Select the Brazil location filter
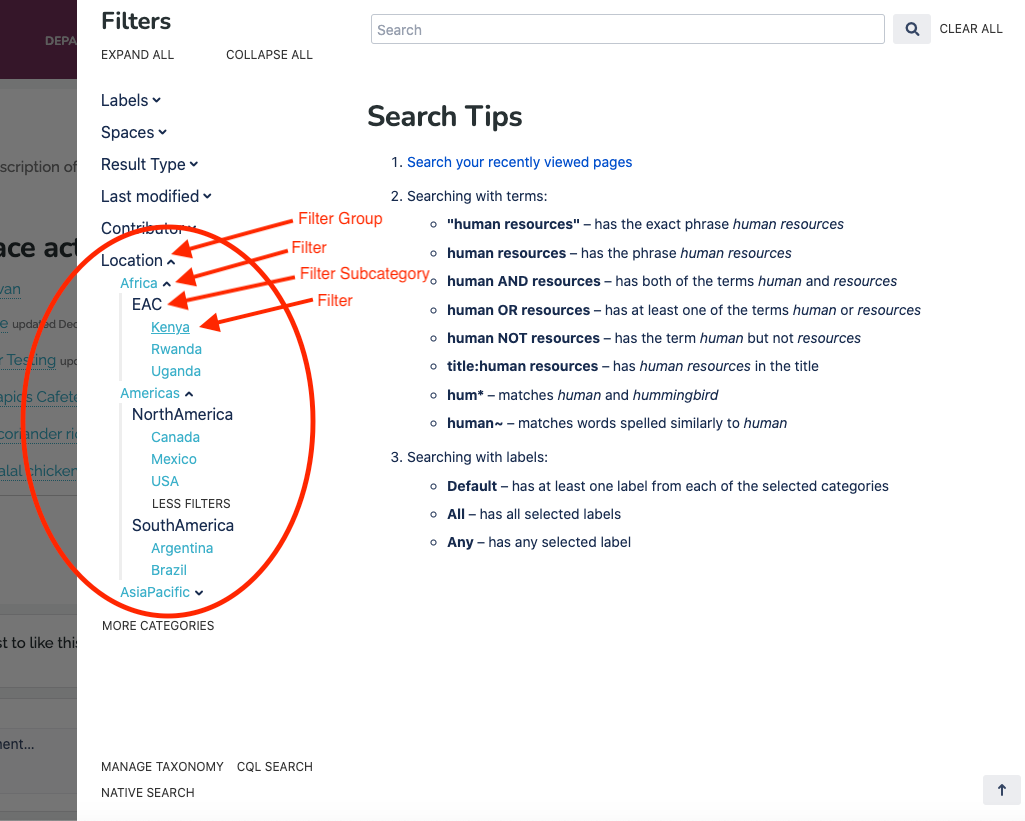The width and height of the screenshot is (1025, 821). click(168, 569)
